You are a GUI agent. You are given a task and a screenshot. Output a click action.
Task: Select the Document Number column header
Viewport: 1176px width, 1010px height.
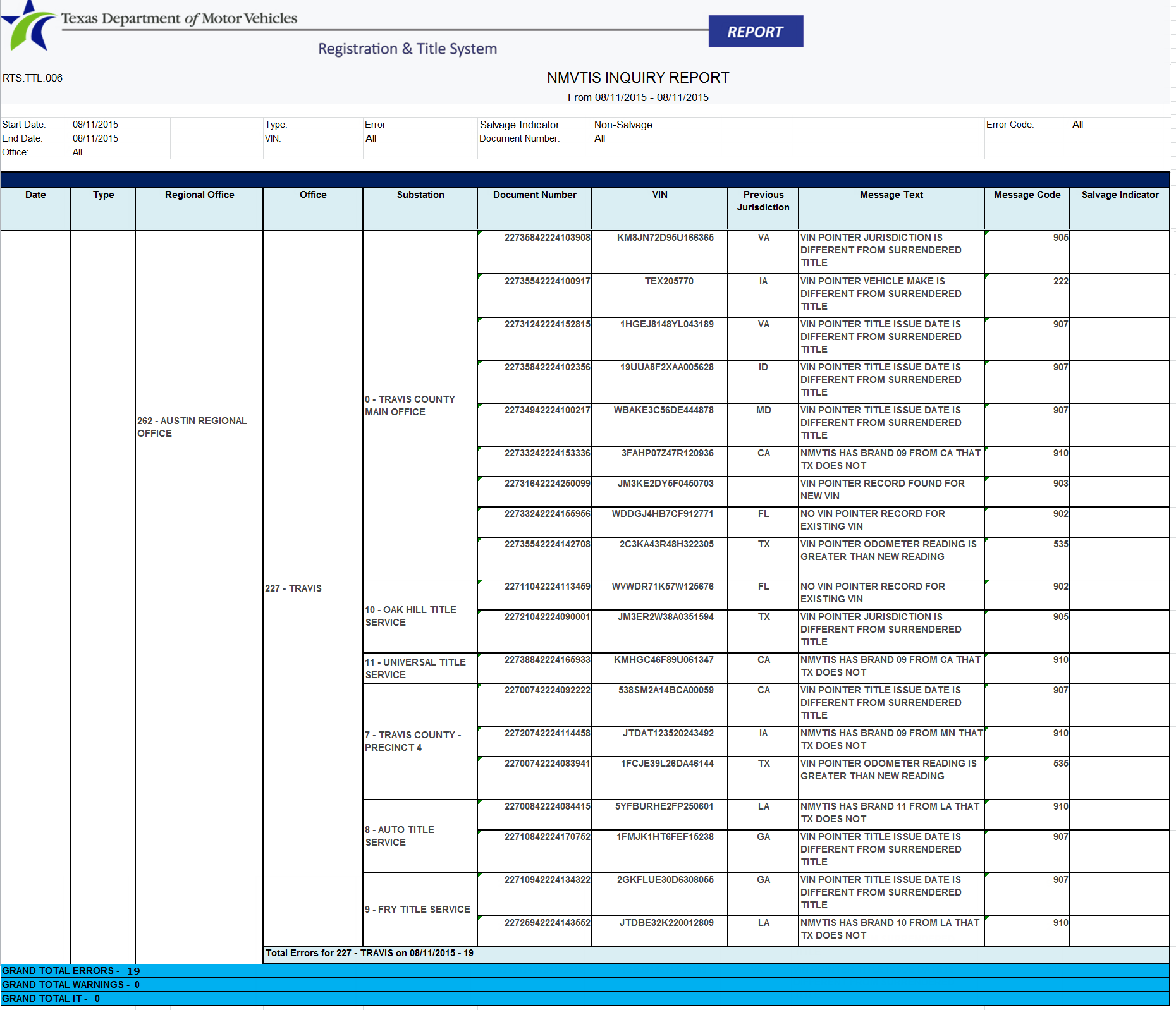[x=534, y=195]
